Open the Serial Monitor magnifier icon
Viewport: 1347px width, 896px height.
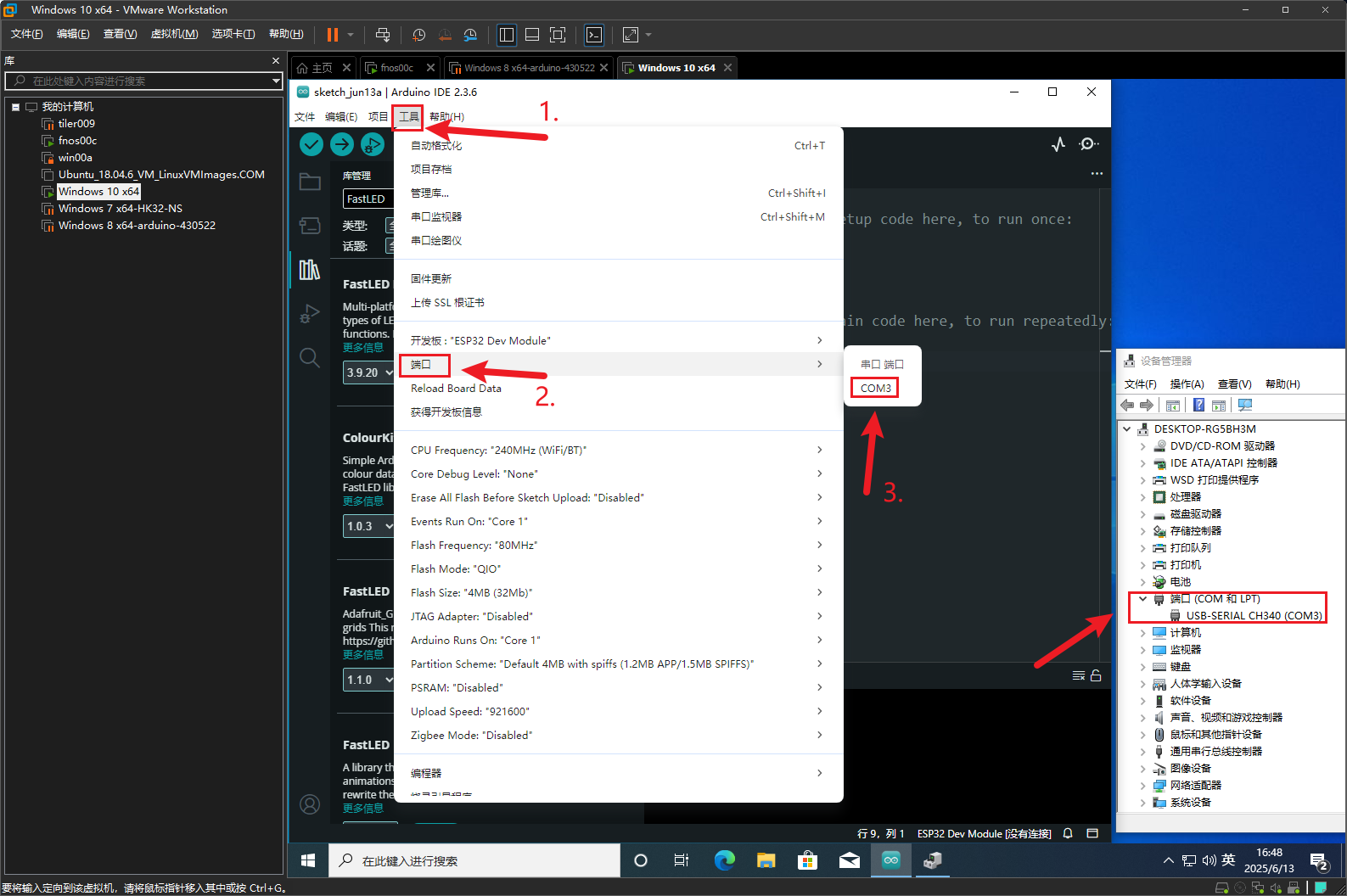(1089, 144)
